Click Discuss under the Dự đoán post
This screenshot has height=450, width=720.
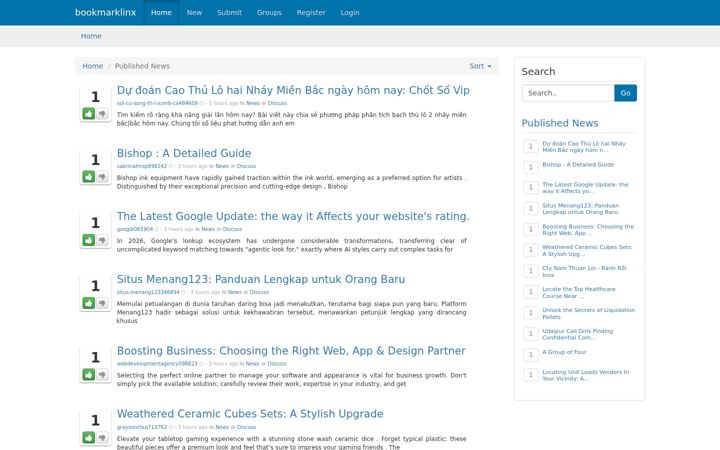[277, 103]
